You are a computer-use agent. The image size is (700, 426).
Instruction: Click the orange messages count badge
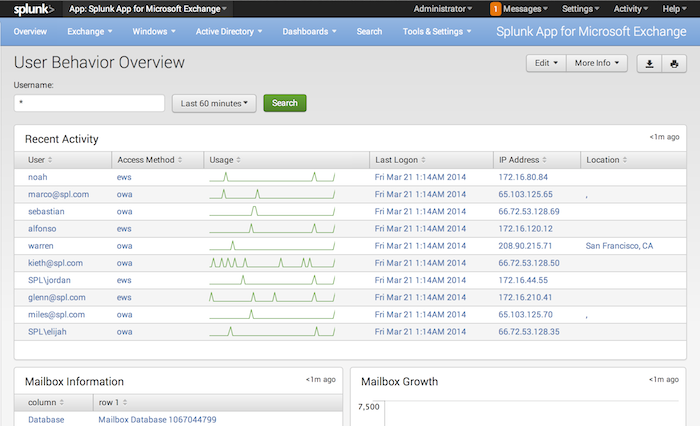[x=495, y=9]
